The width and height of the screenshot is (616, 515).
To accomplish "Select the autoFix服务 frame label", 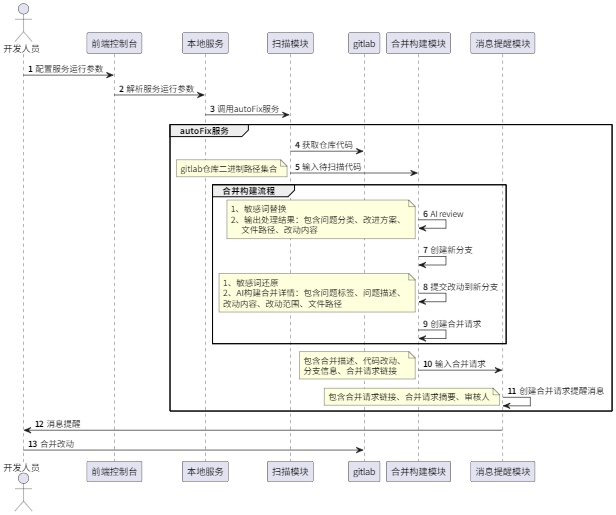I will pos(204,131).
